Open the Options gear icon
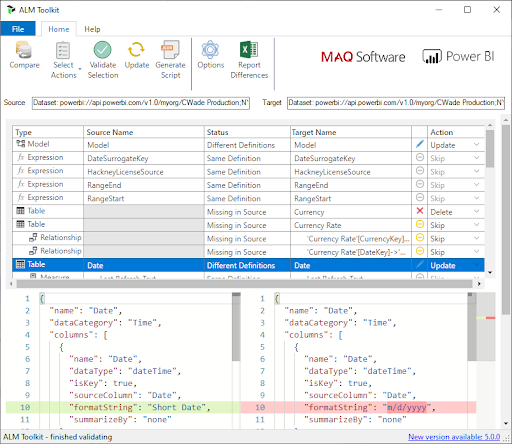The width and height of the screenshot is (512, 444). point(210,50)
